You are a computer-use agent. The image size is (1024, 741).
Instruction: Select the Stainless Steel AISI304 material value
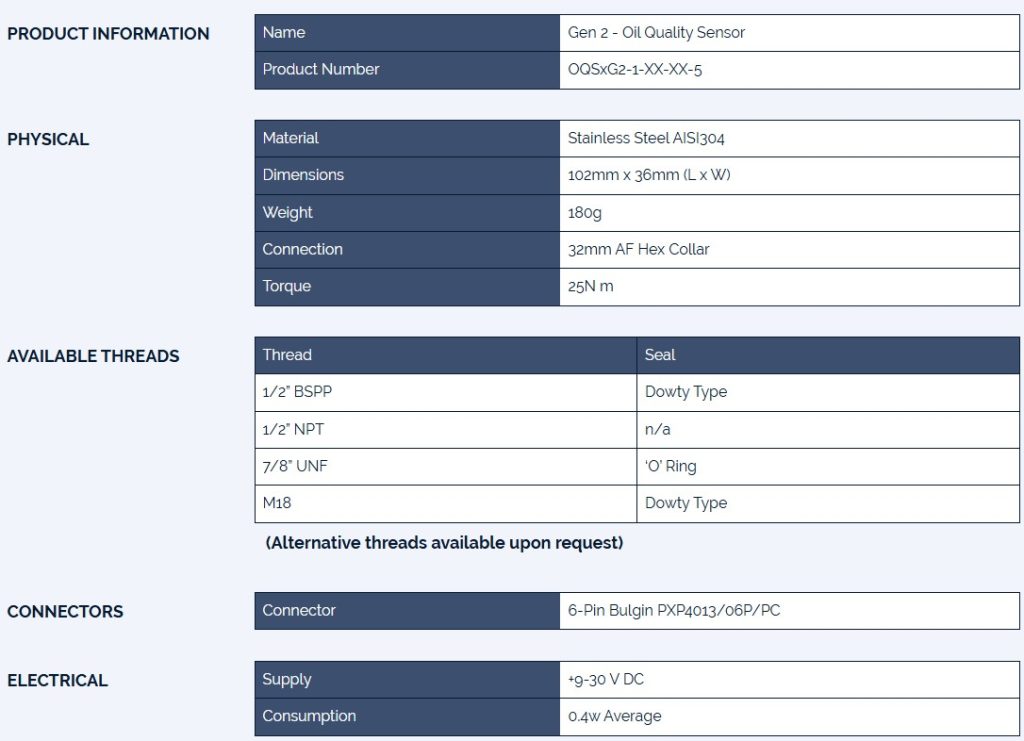[x=646, y=139]
